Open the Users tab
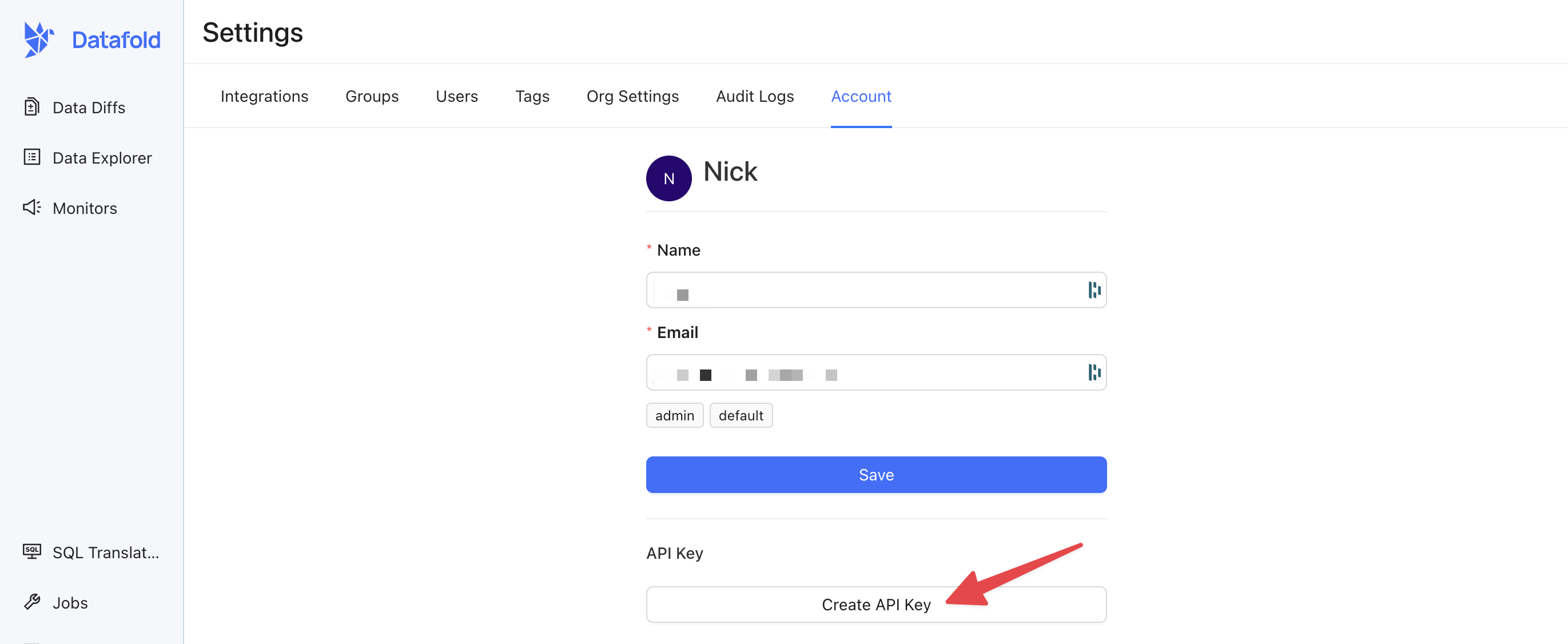This screenshot has height=644, width=1568. (x=456, y=96)
